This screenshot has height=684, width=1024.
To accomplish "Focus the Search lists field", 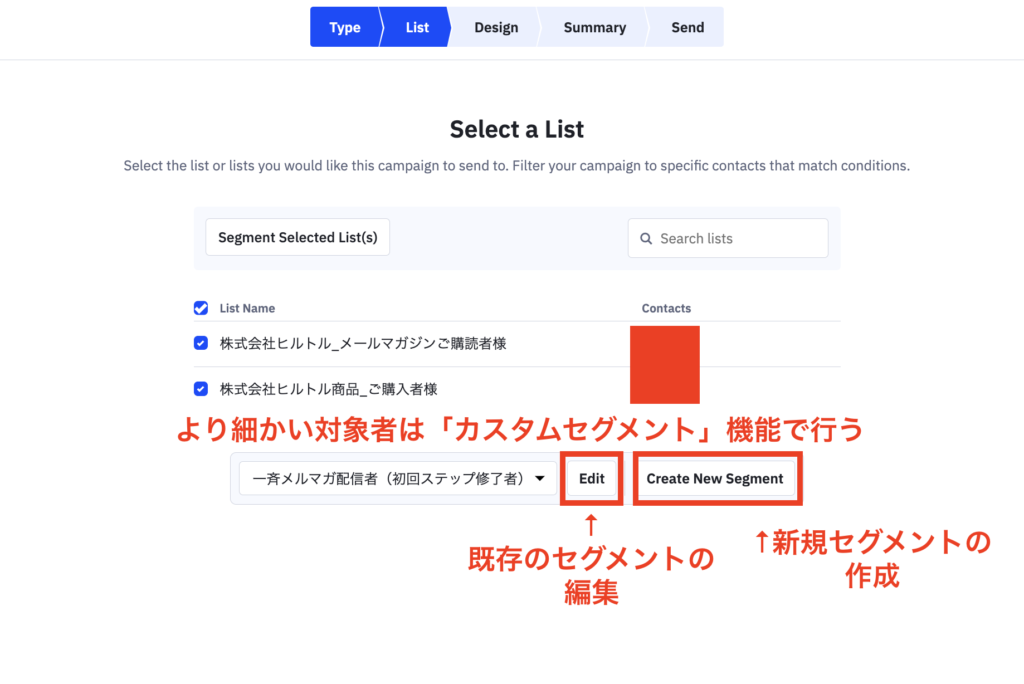I will [x=728, y=238].
